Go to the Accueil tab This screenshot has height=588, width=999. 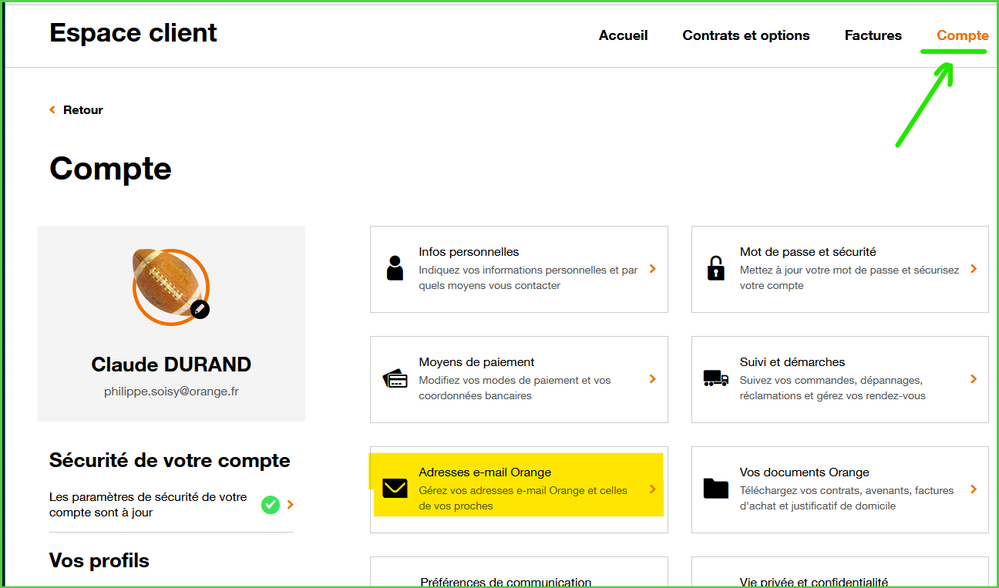[x=623, y=36]
